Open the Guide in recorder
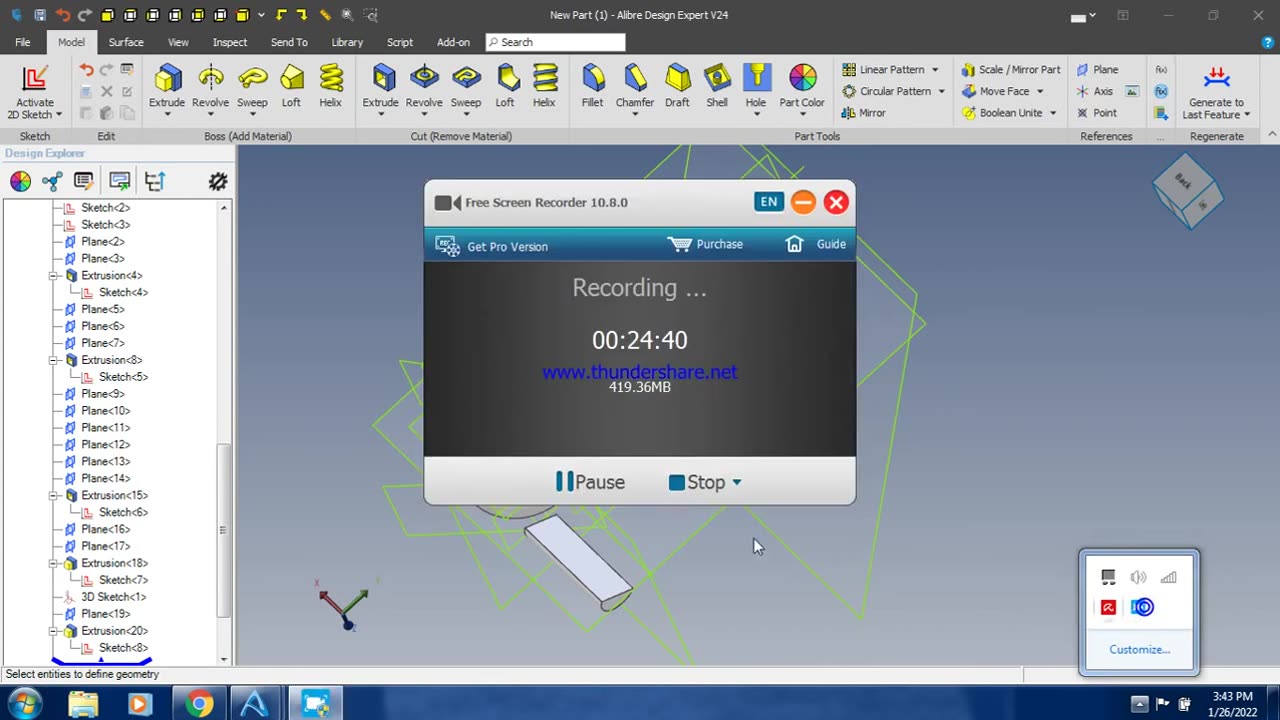 pos(816,244)
